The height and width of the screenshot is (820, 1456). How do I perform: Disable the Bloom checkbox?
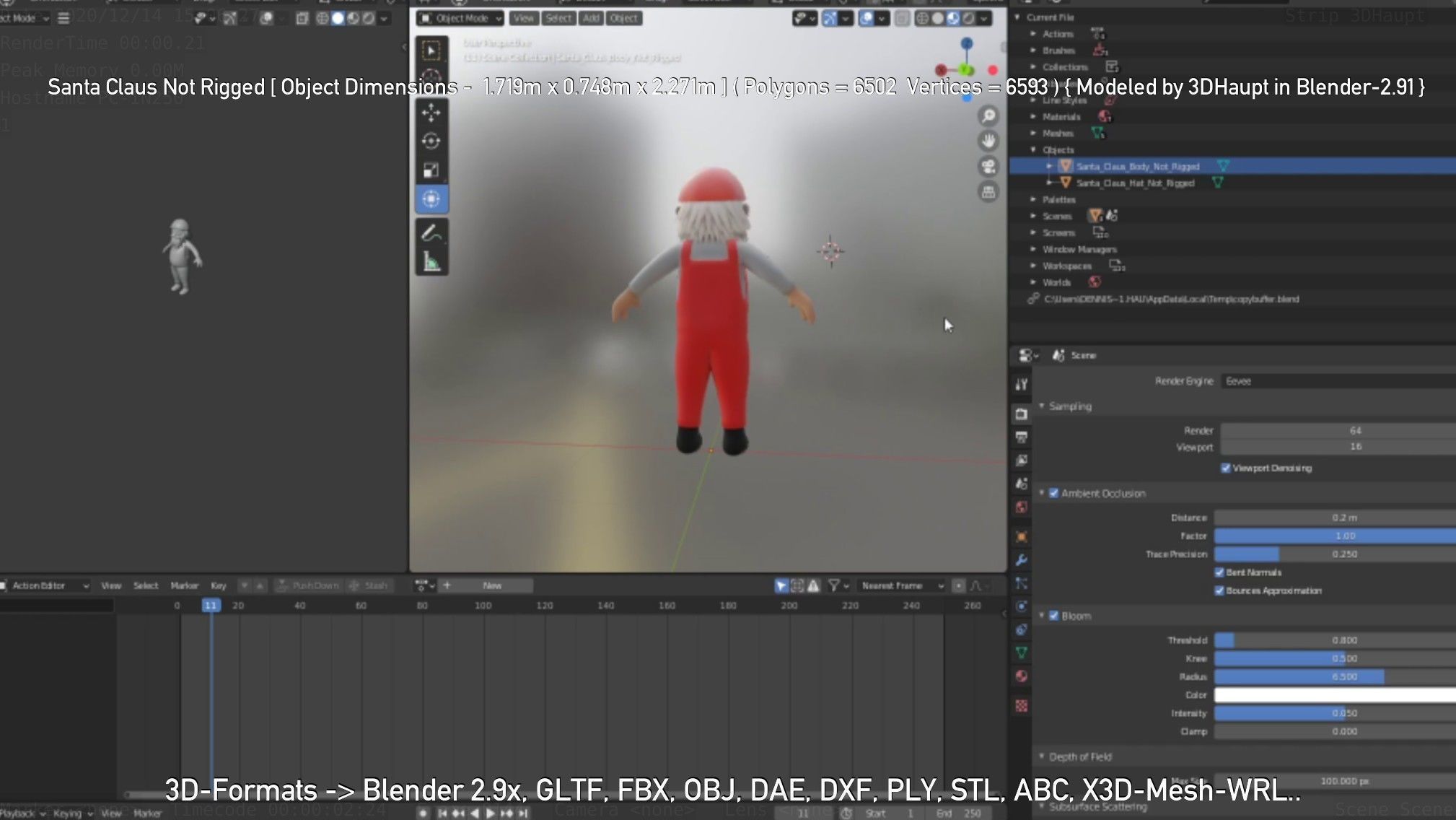click(x=1053, y=616)
